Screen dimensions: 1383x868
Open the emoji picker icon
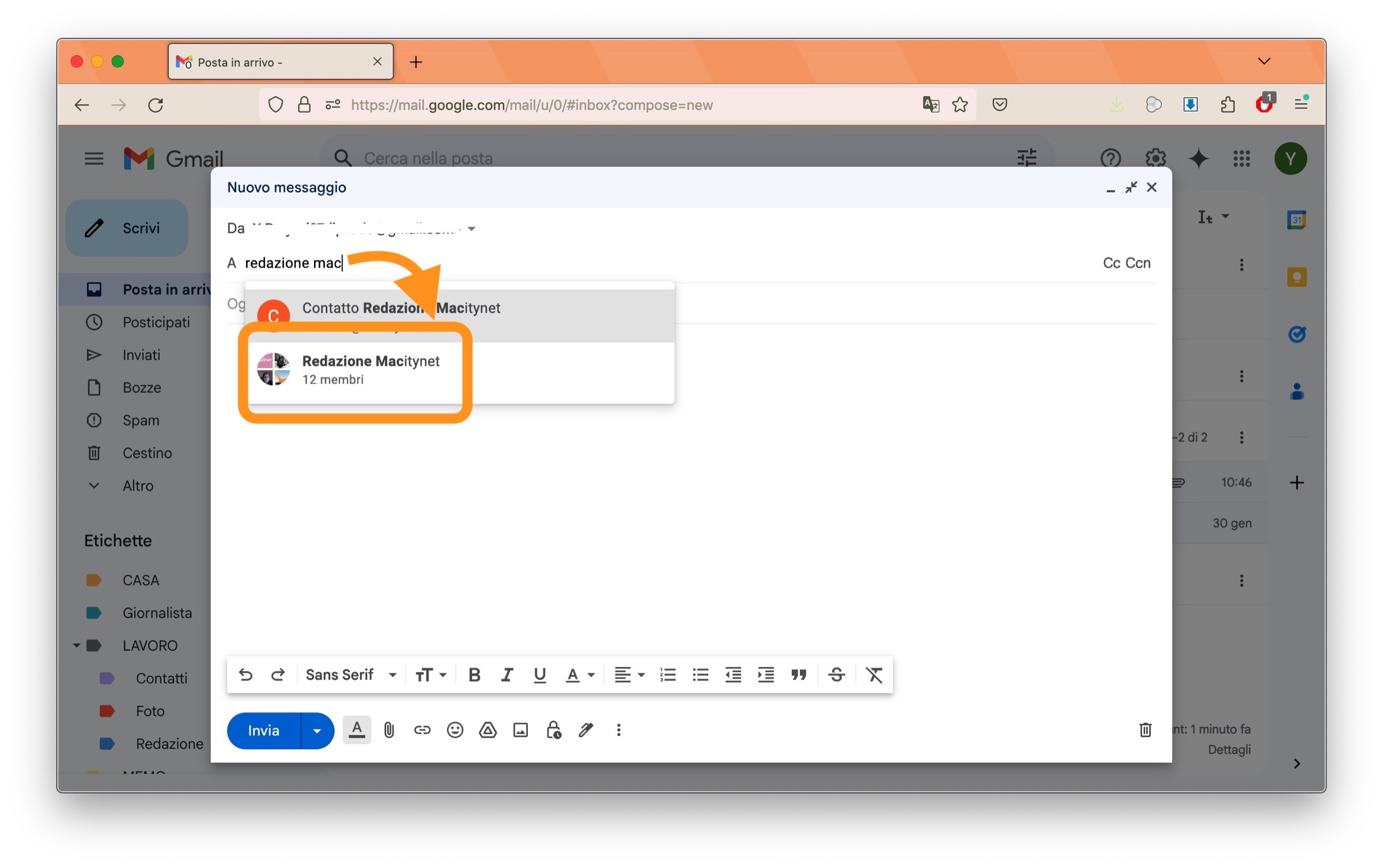(x=455, y=730)
